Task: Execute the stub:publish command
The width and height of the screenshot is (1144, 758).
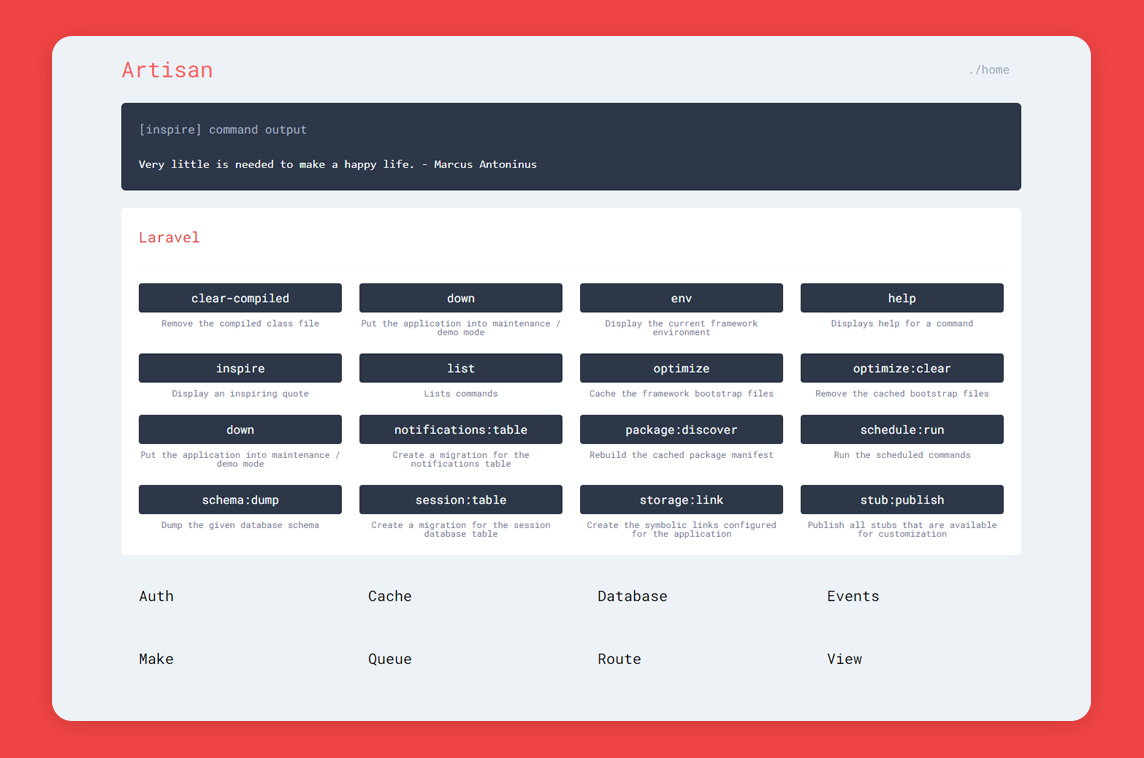Action: point(902,499)
